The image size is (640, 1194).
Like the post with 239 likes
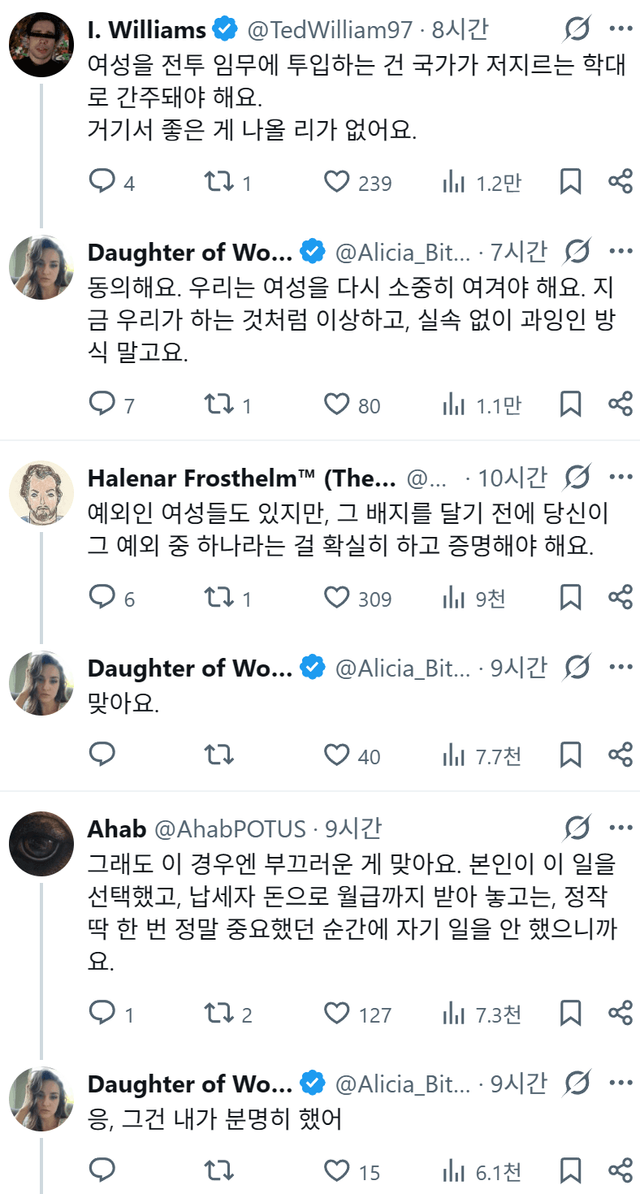[x=336, y=182]
